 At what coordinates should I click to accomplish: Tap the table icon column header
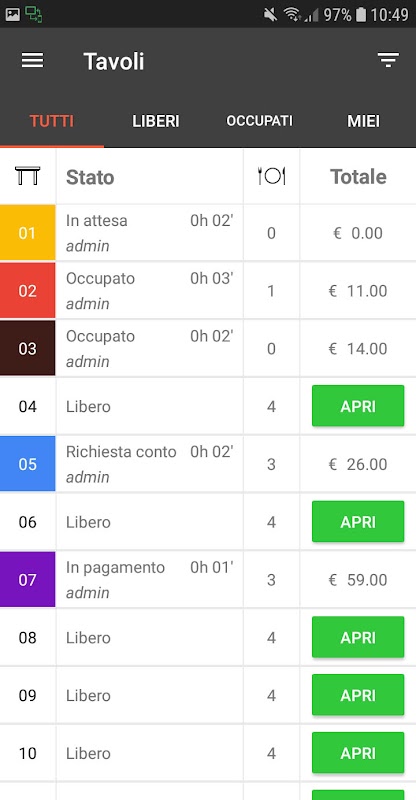pos(28,176)
